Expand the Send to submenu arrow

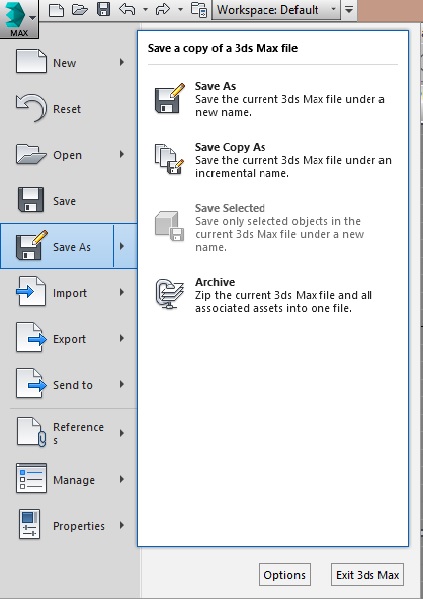point(122,384)
